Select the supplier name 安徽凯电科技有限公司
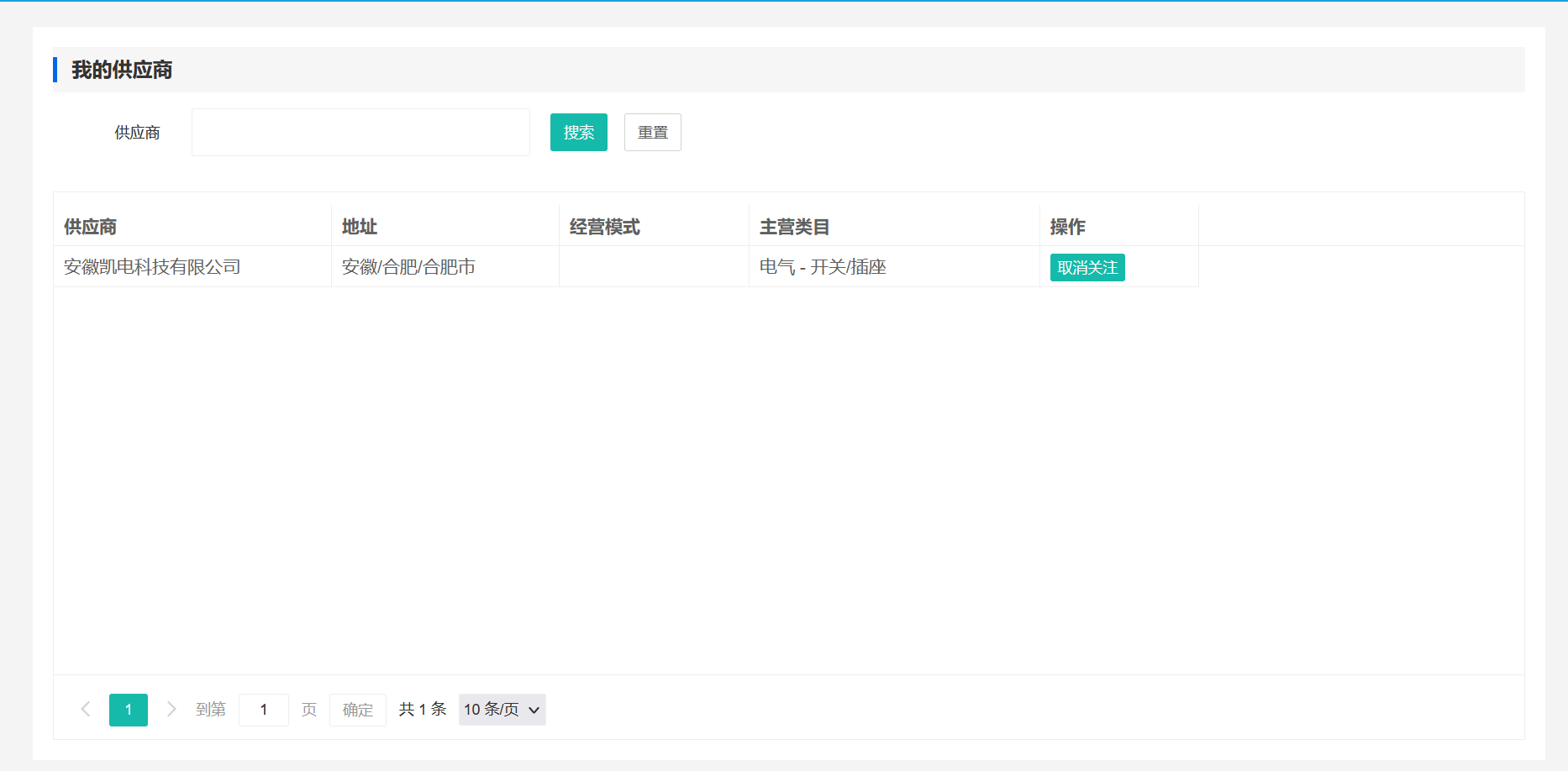 click(152, 267)
